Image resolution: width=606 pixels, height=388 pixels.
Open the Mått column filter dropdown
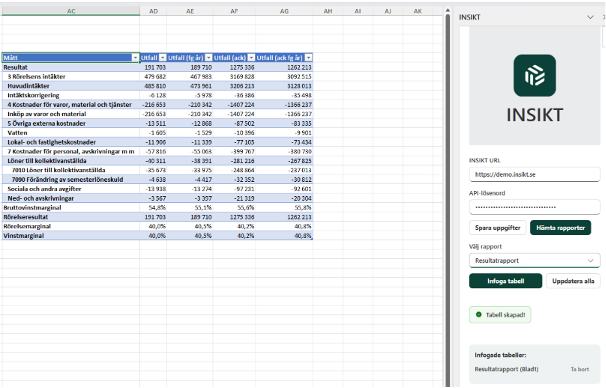[x=135, y=58]
